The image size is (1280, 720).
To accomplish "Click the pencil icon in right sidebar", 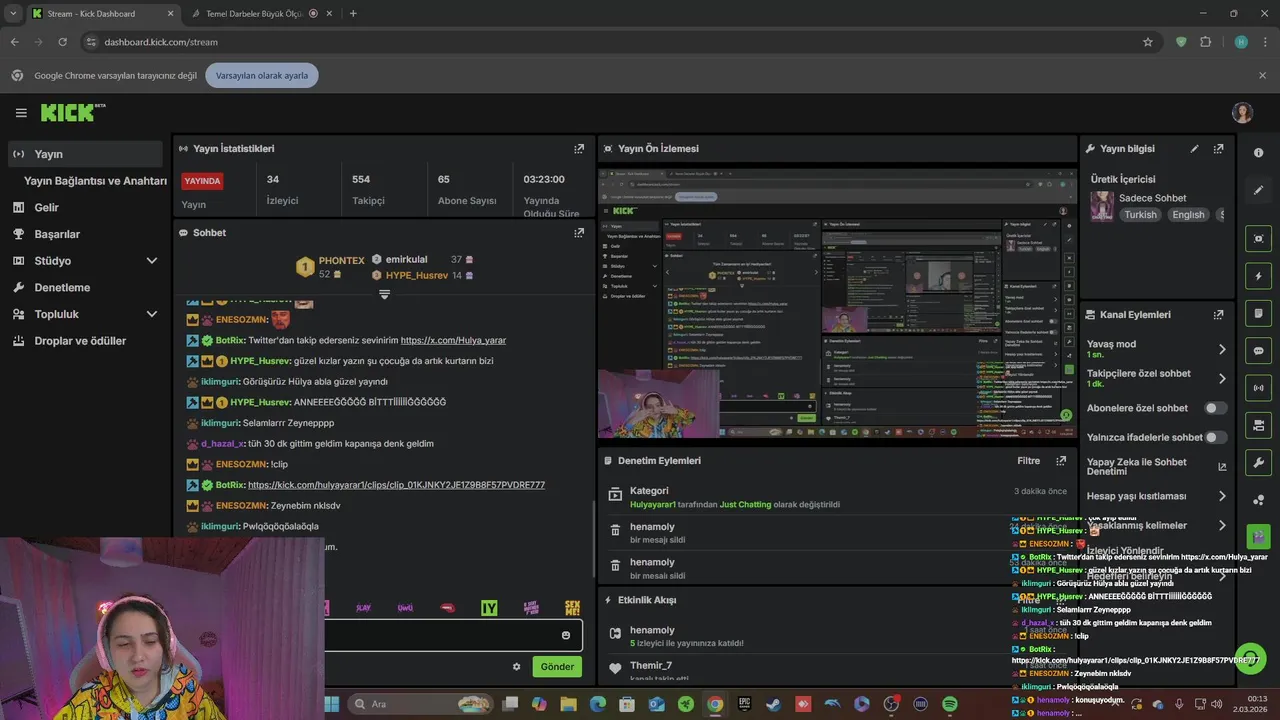I will point(1258,190).
